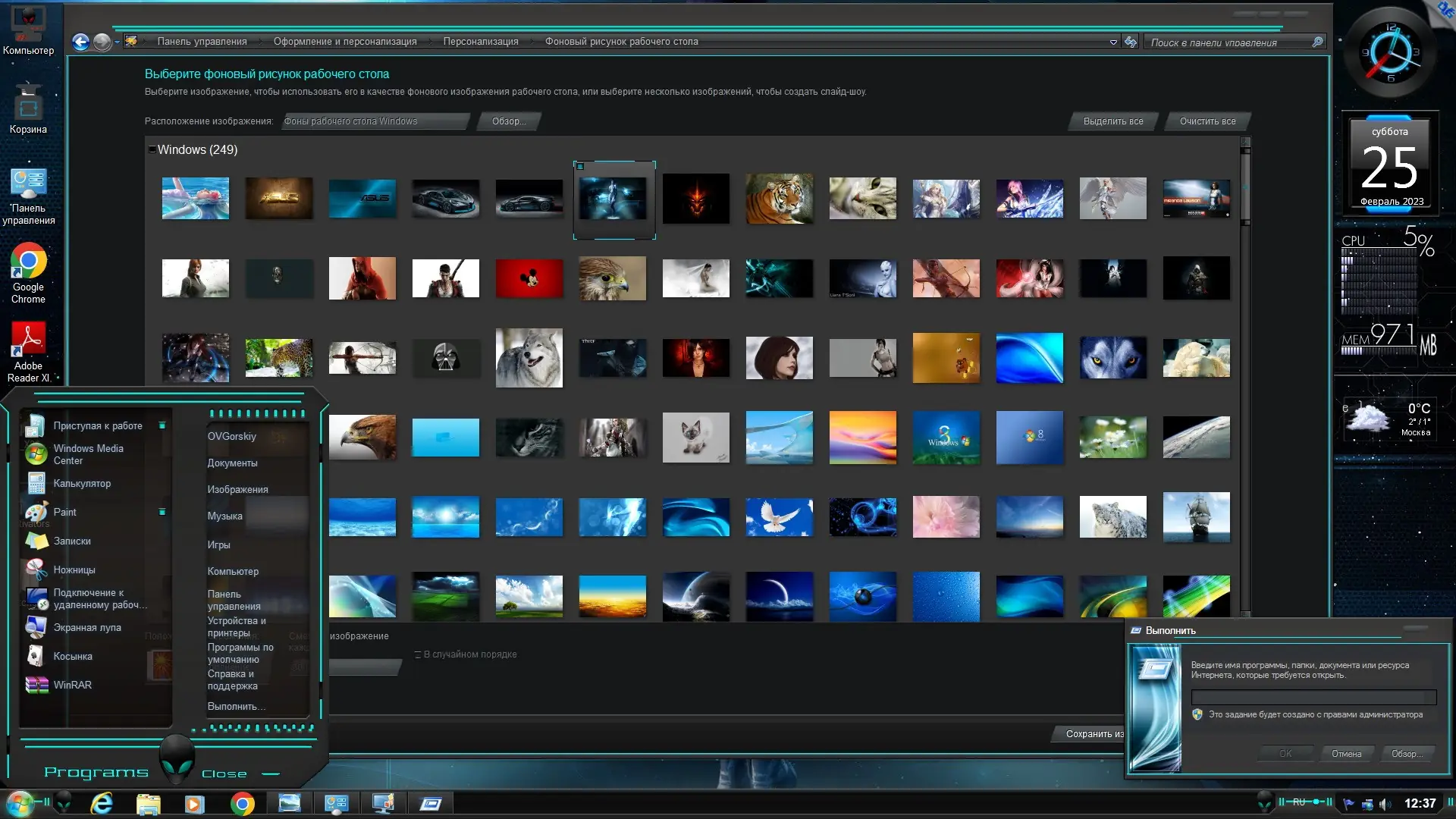Viewport: 1456px width, 819px height.
Task: Expand the Paint jump list arrow
Action: [162, 512]
